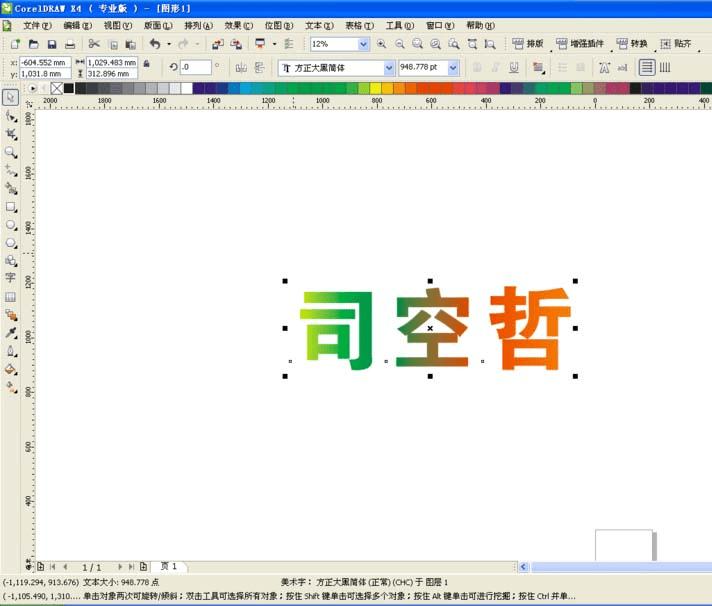This screenshot has width=712, height=606.
Task: Pick the white palette swatch
Action: [187, 88]
